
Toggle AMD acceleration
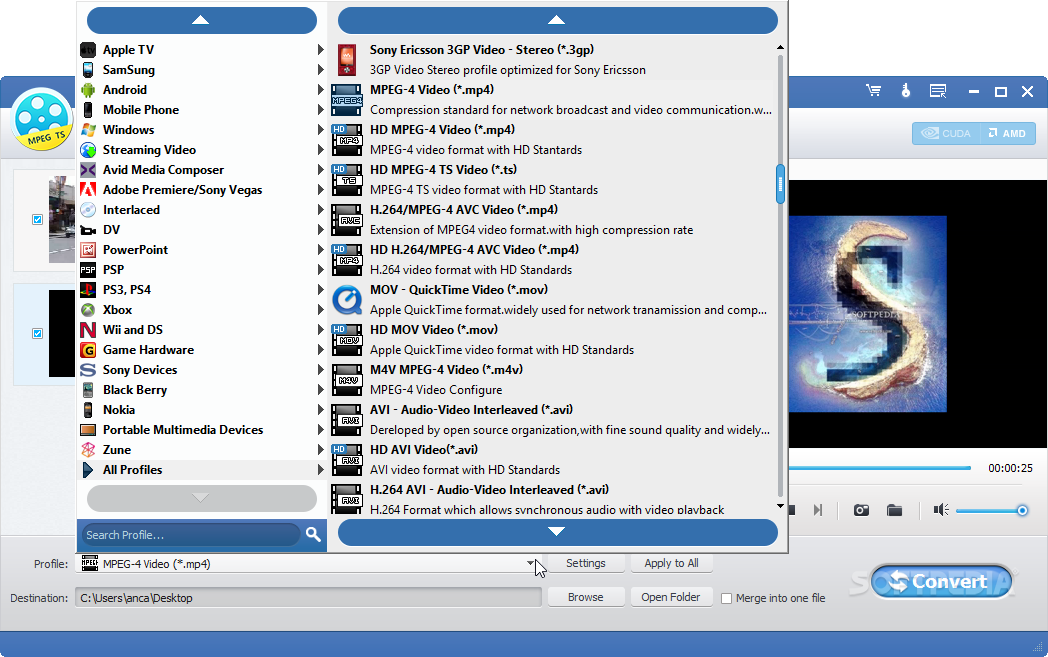pyautogui.click(x=1008, y=133)
